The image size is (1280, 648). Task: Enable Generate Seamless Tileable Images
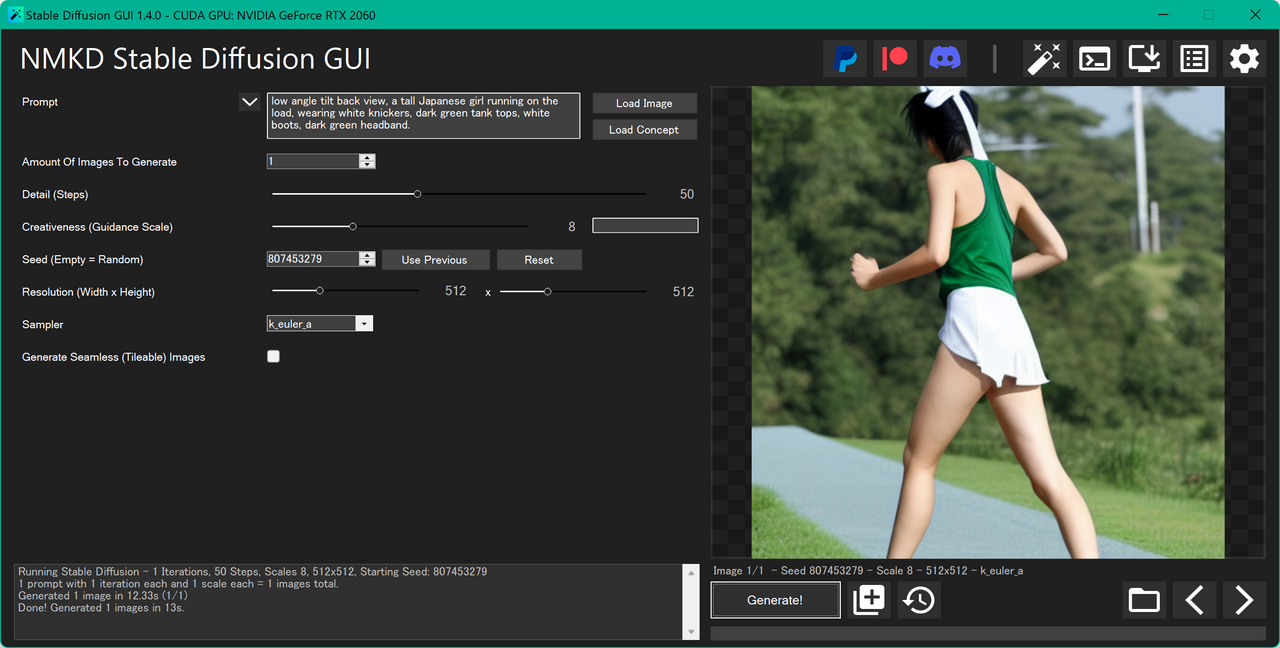click(x=273, y=356)
